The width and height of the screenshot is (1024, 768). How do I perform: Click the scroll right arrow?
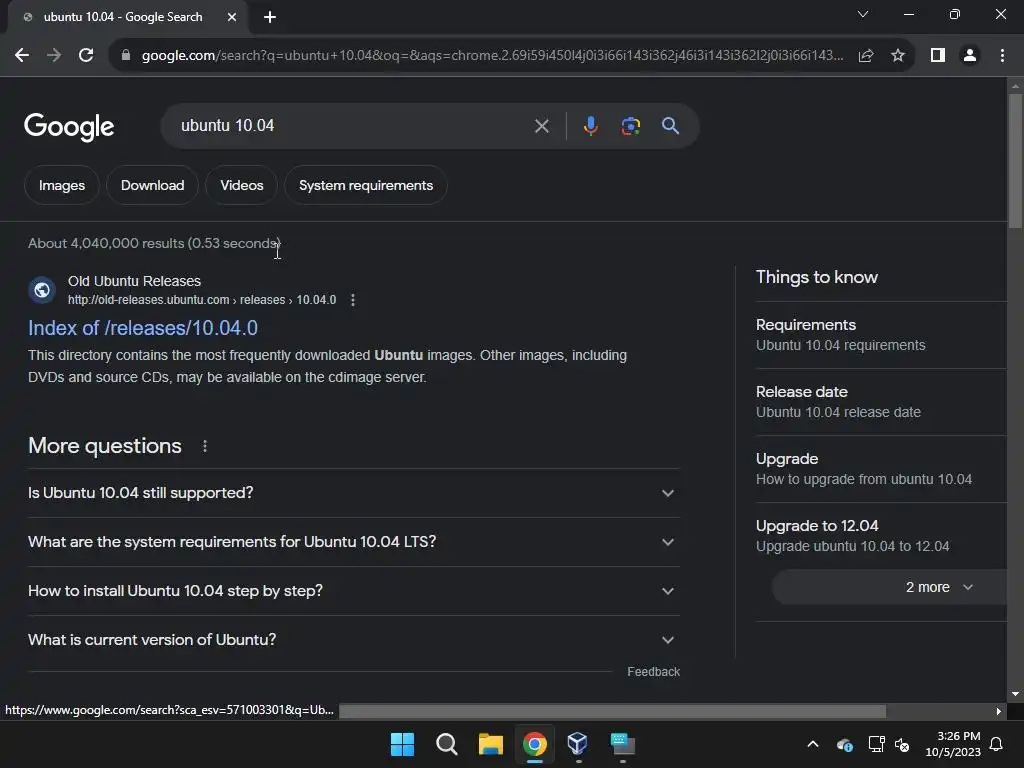[x=999, y=711]
